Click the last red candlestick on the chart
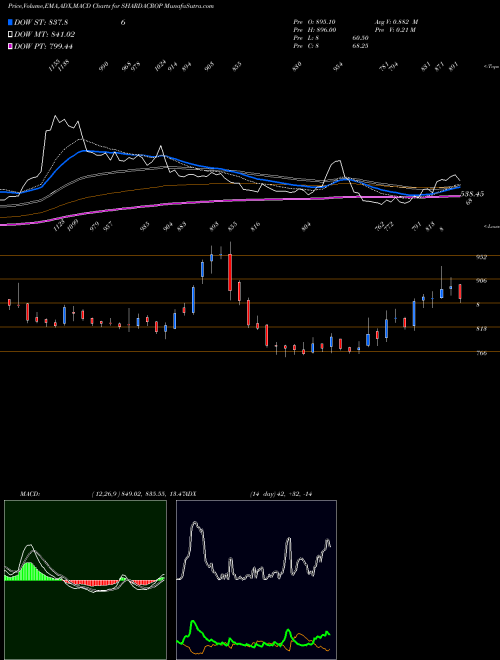Viewport: 500px width, 660px height. tap(460, 292)
